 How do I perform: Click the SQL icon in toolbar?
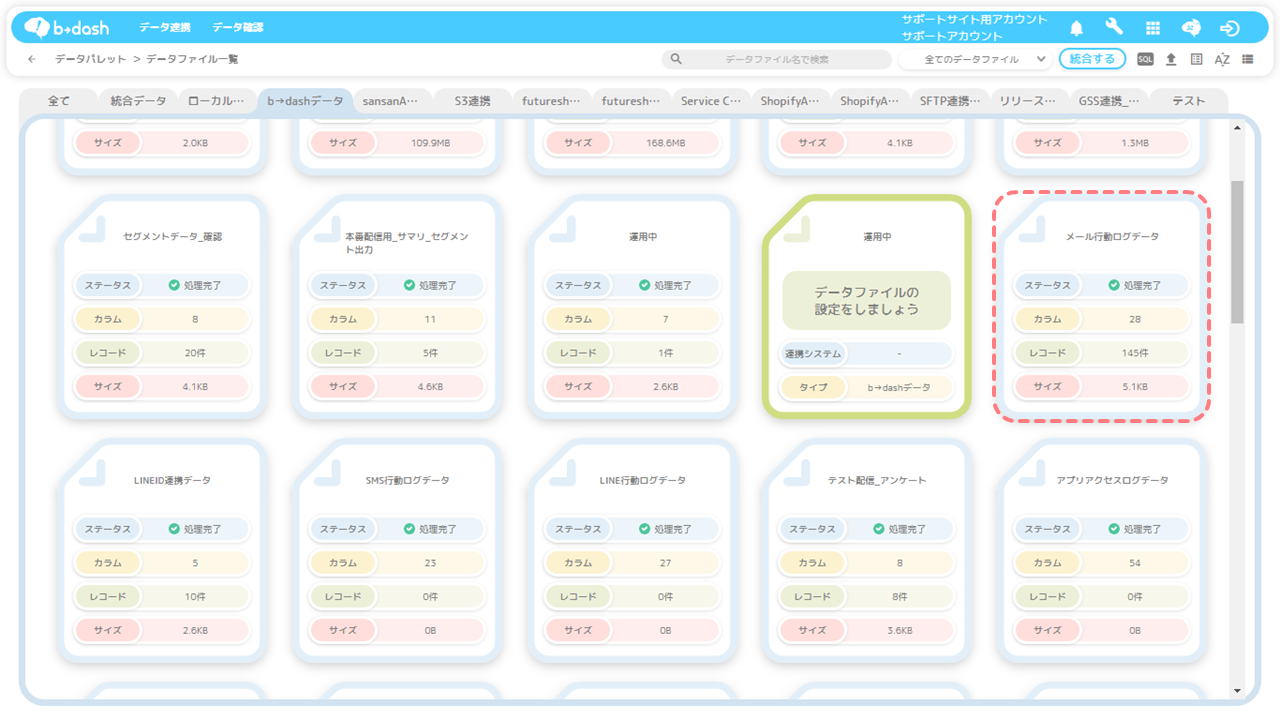(1145, 59)
